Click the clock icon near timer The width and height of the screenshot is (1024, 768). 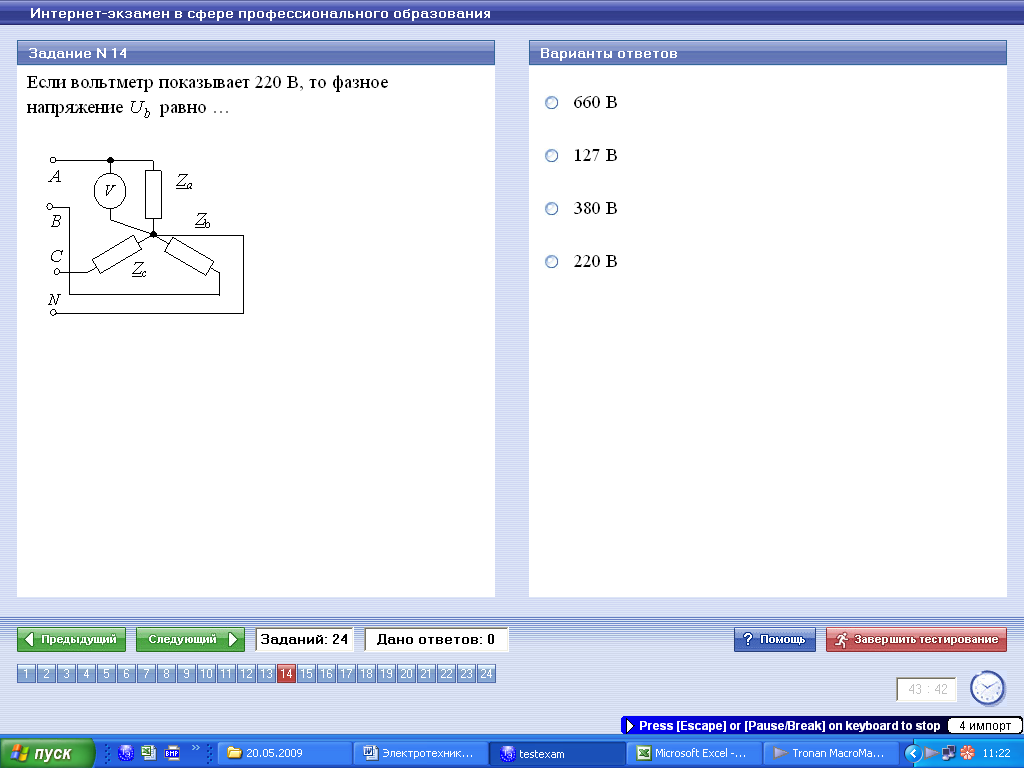coord(987,688)
